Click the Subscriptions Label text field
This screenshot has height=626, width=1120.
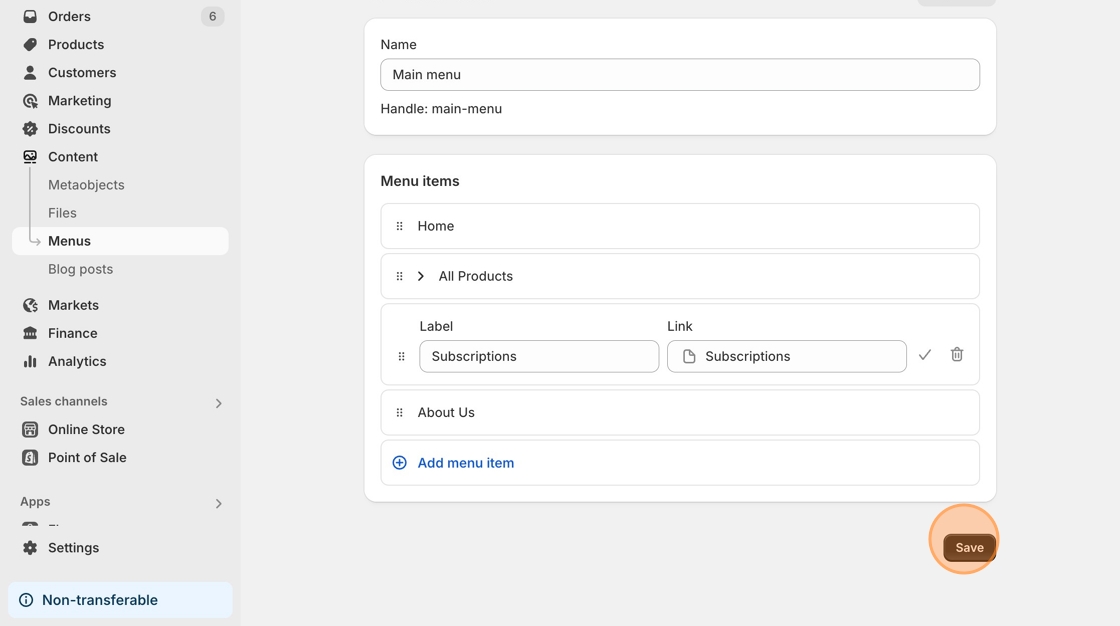539,357
